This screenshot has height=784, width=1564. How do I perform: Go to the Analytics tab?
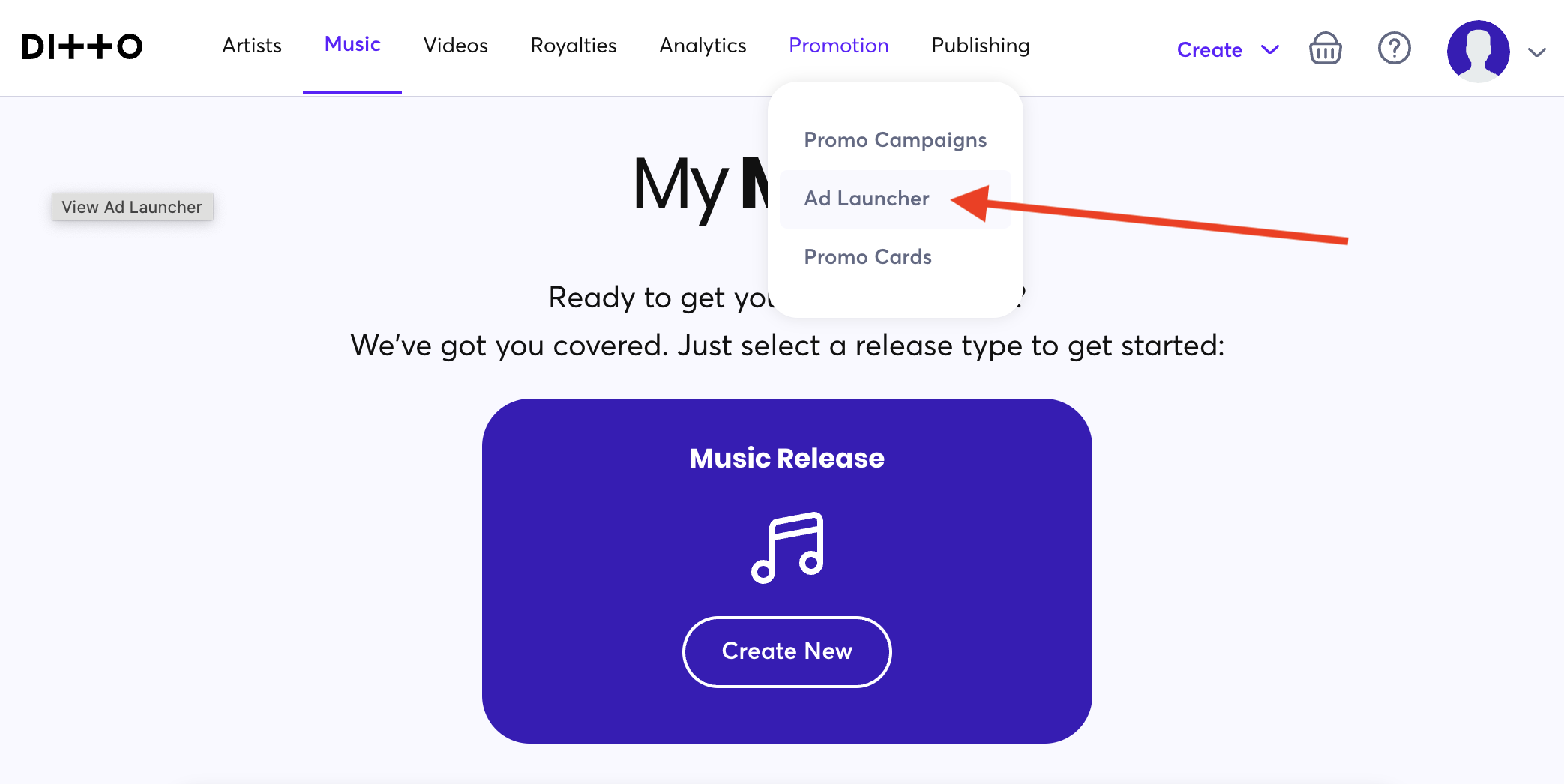coord(703,46)
